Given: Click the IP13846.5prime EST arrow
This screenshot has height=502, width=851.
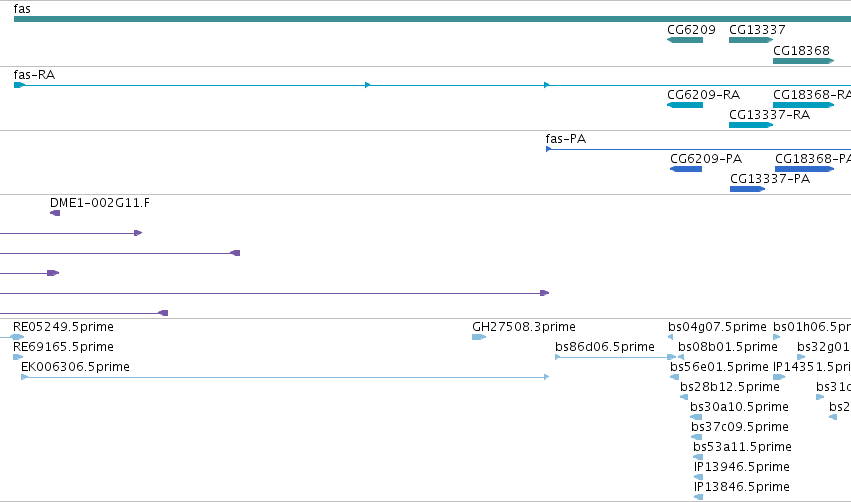Looking at the screenshot, I should click(698, 497).
